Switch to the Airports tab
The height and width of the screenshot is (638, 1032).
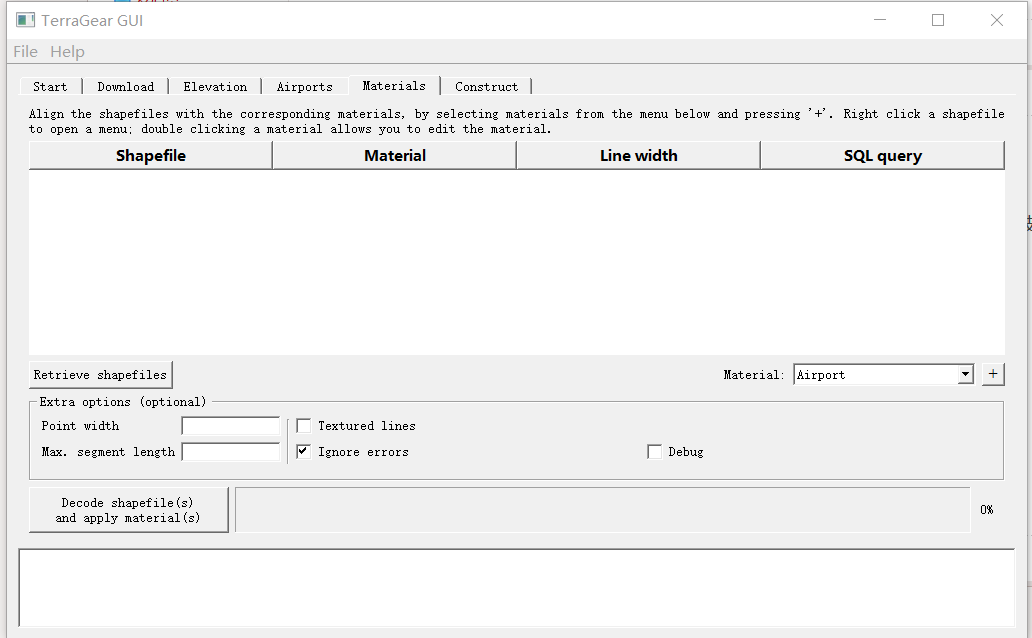tap(305, 87)
